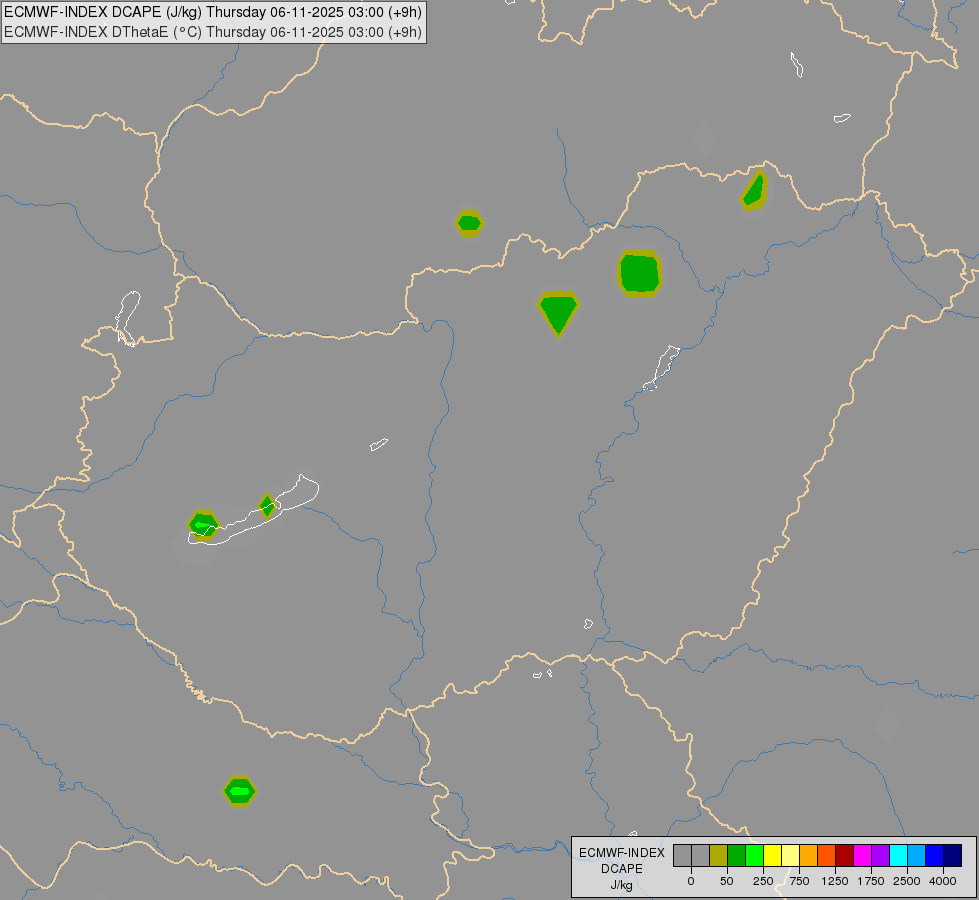Click the green hexagon blob at bottom of map
This screenshot has height=900, width=979.
click(x=240, y=791)
